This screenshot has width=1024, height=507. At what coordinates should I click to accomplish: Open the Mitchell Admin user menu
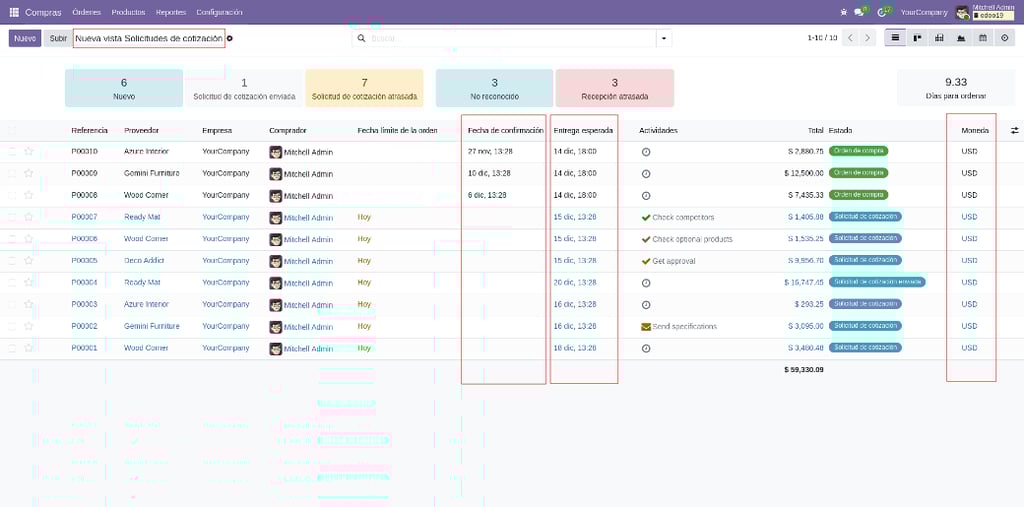(985, 12)
